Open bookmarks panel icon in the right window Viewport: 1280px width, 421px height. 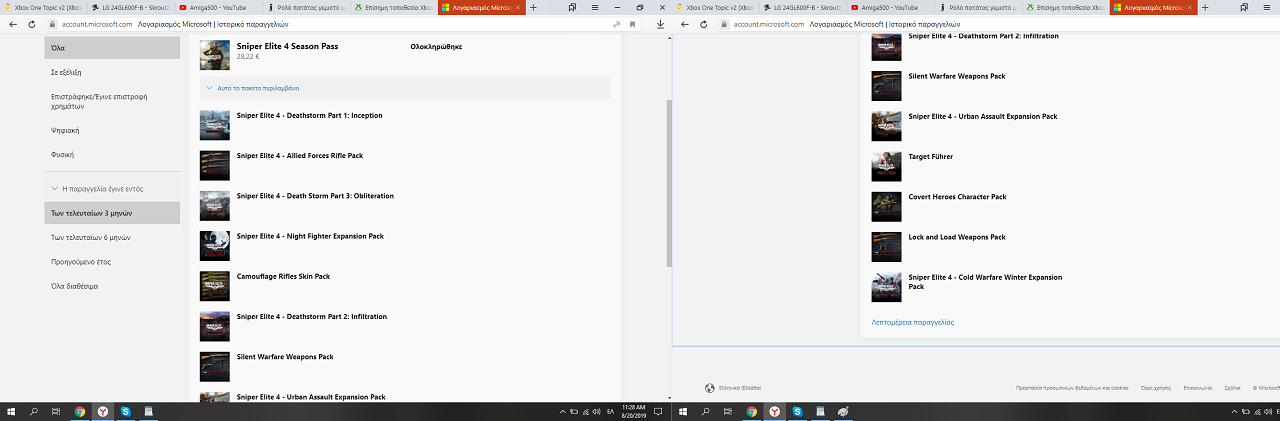click(1242, 7)
